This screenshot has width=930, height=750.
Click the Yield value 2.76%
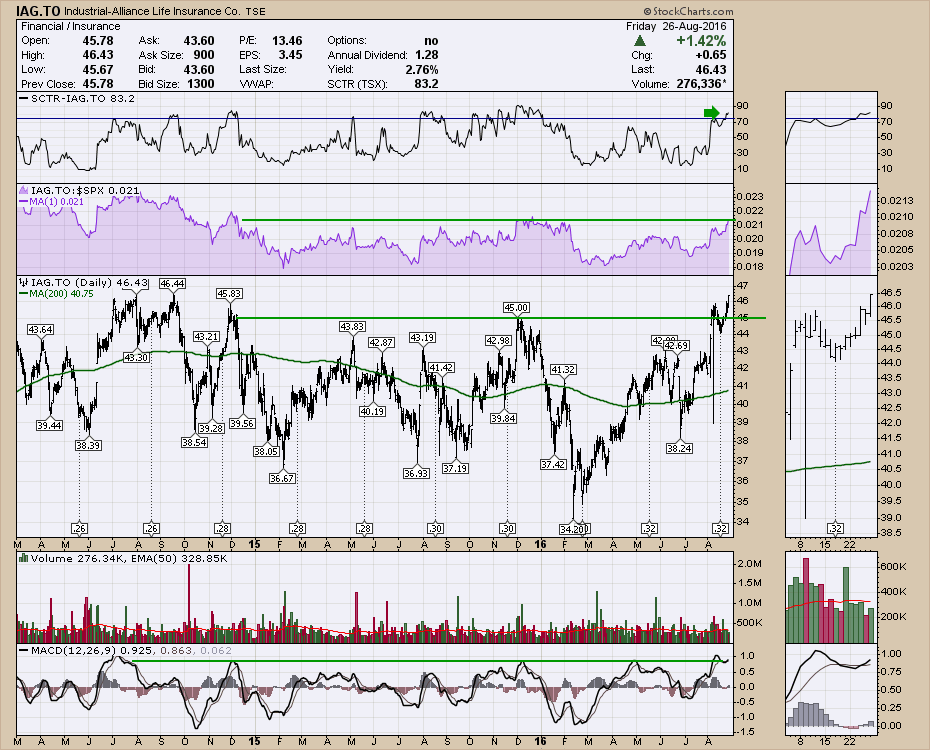[422, 69]
